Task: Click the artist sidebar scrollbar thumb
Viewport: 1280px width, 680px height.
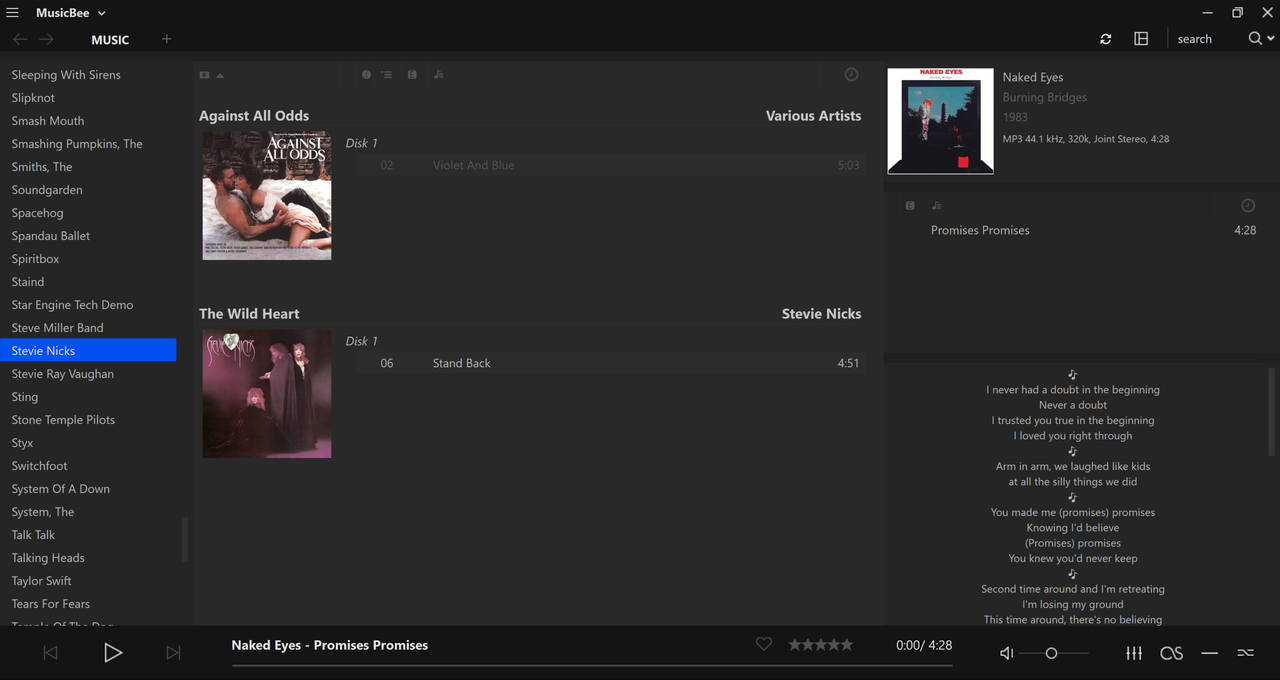Action: click(x=185, y=540)
